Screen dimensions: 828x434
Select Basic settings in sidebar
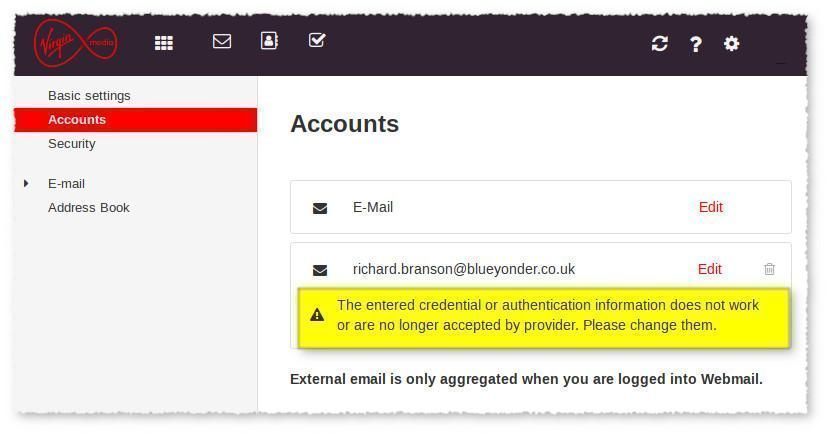[x=89, y=96]
